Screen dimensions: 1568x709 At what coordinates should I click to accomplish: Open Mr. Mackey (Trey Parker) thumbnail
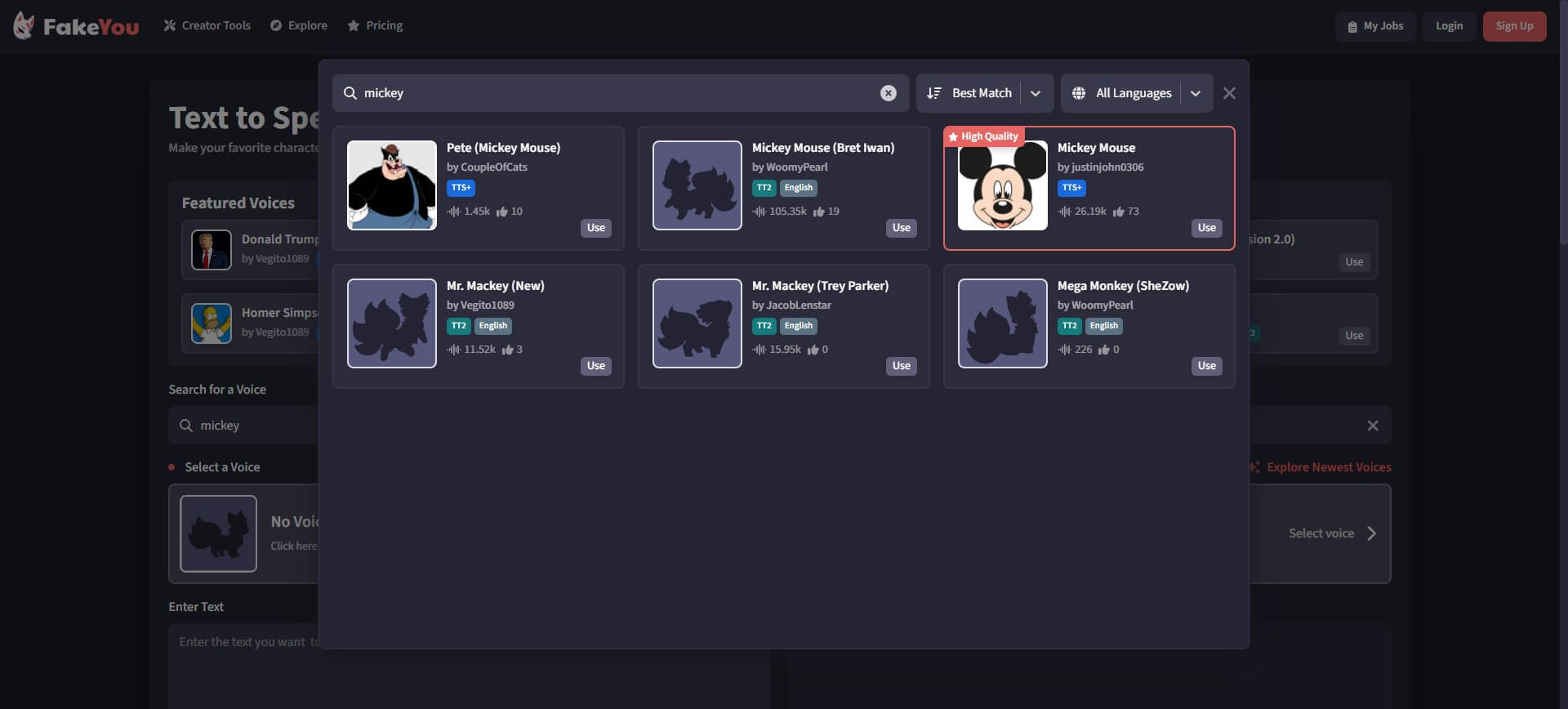[697, 323]
